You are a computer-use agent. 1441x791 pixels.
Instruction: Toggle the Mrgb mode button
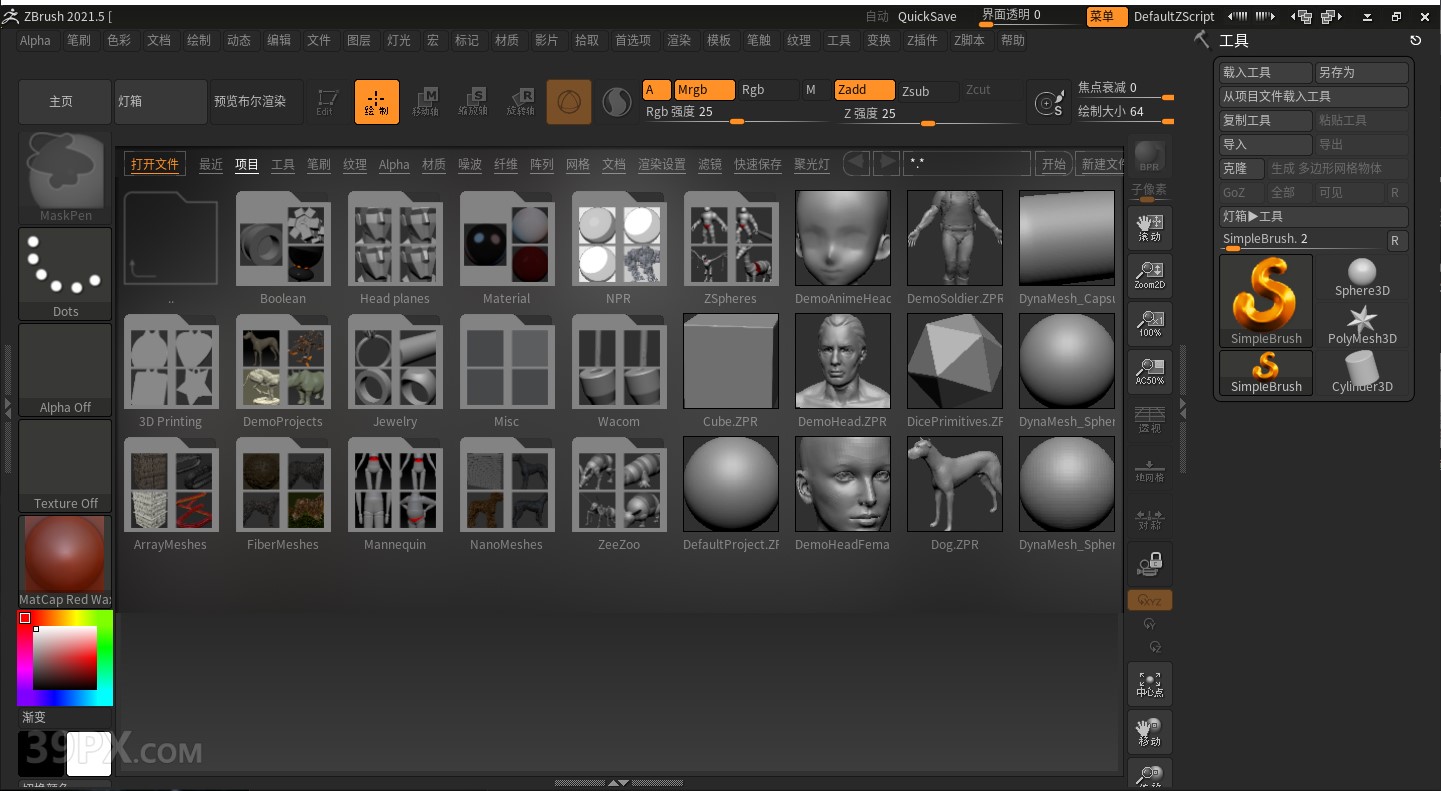[x=704, y=90]
